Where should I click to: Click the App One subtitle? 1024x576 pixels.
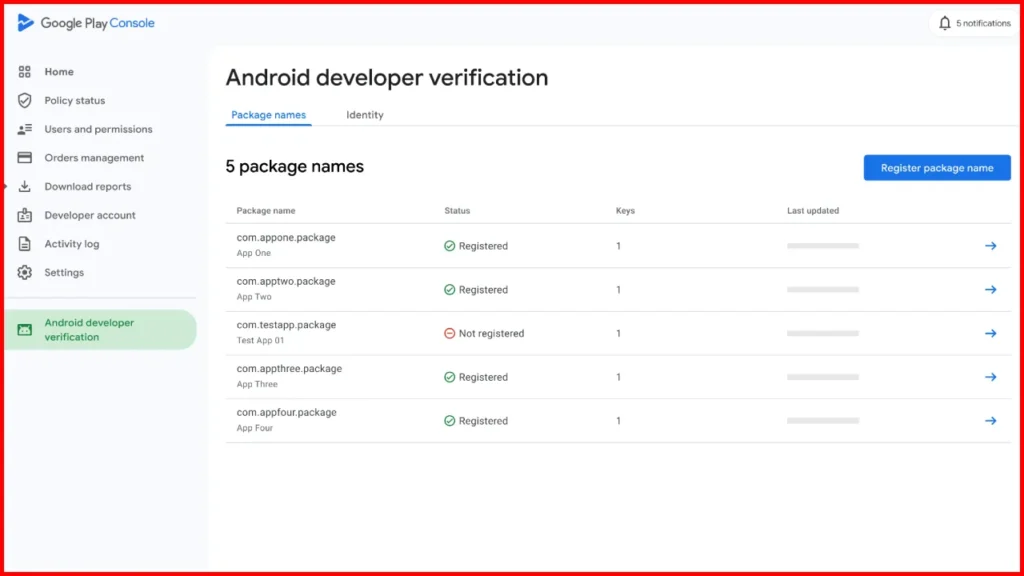[253, 253]
